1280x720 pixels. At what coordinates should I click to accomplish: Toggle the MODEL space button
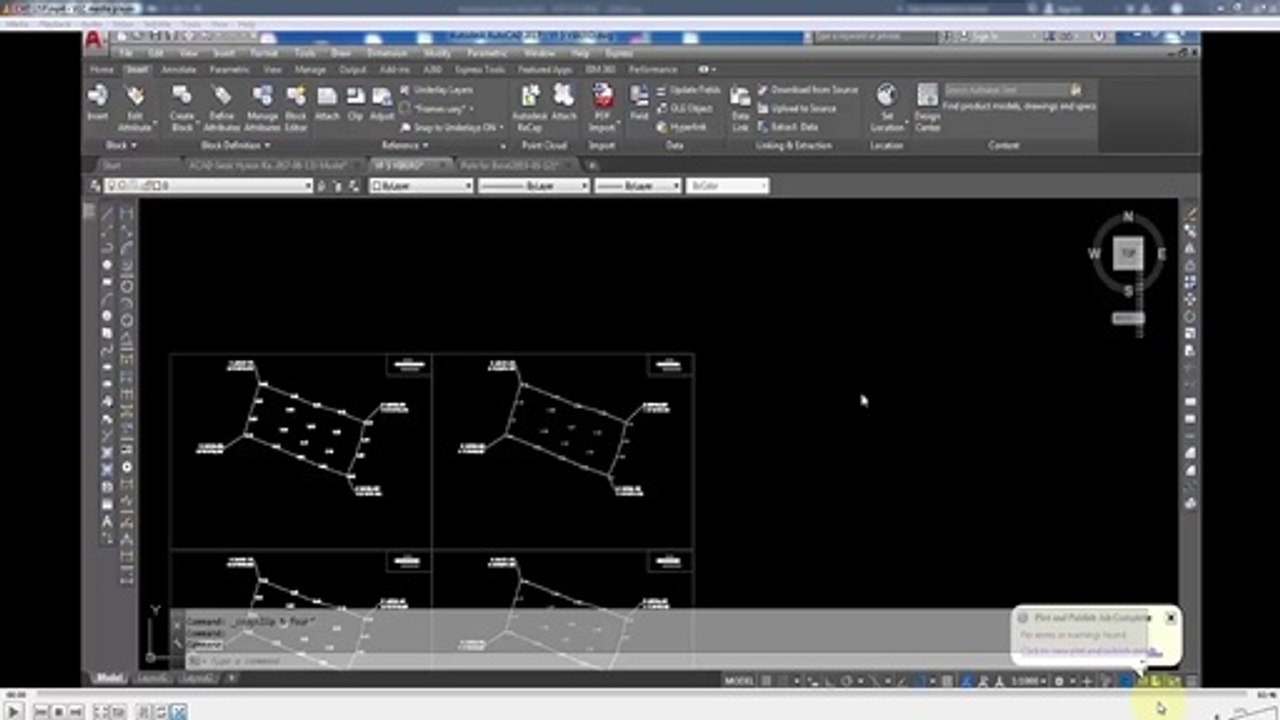coord(739,681)
